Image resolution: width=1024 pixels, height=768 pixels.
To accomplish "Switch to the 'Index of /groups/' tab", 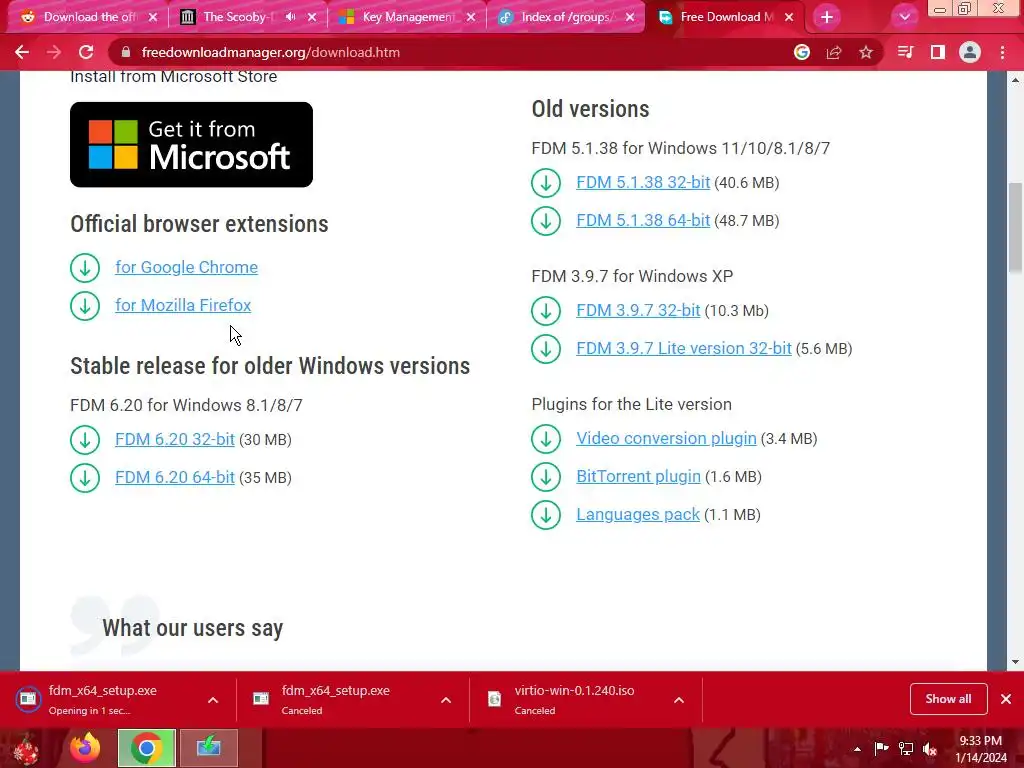I will pos(567,17).
